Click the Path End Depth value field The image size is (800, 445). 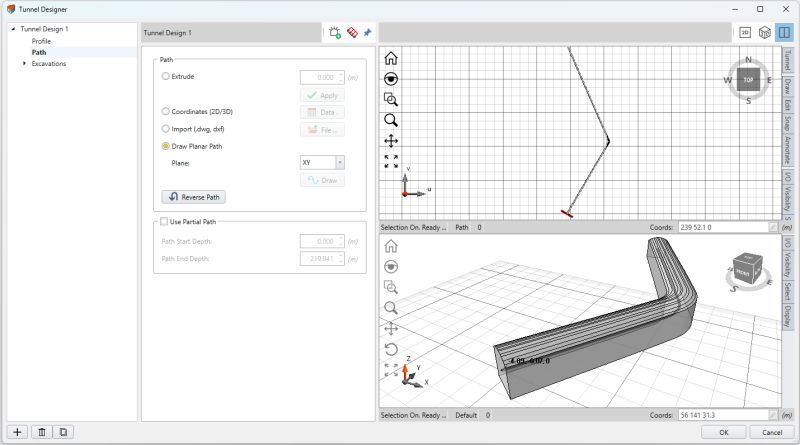pos(319,259)
